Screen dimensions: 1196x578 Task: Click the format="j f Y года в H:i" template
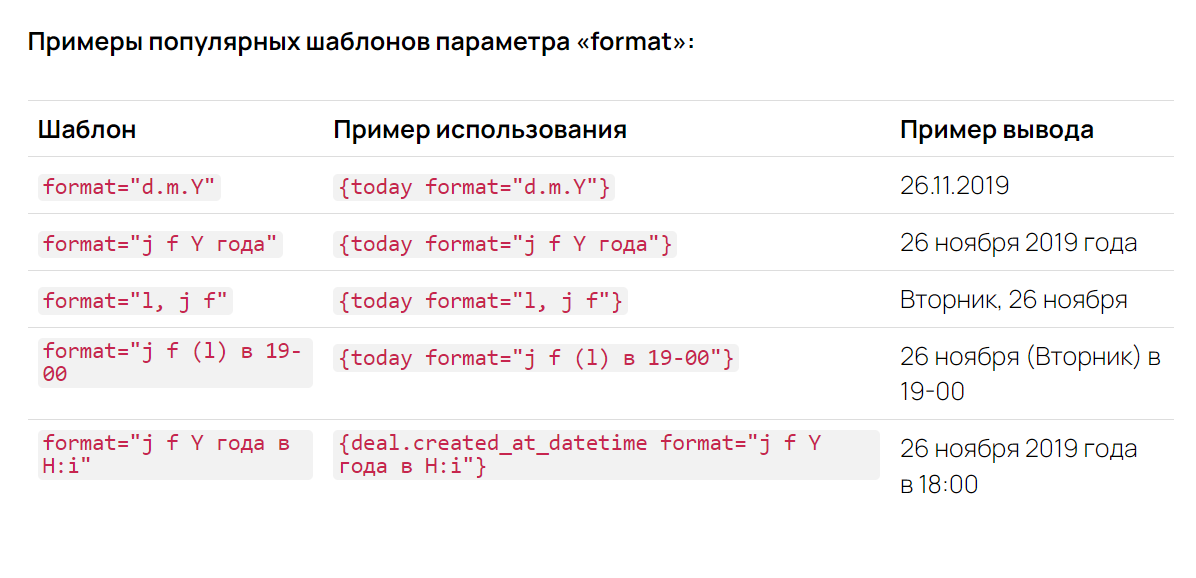[x=175, y=454]
